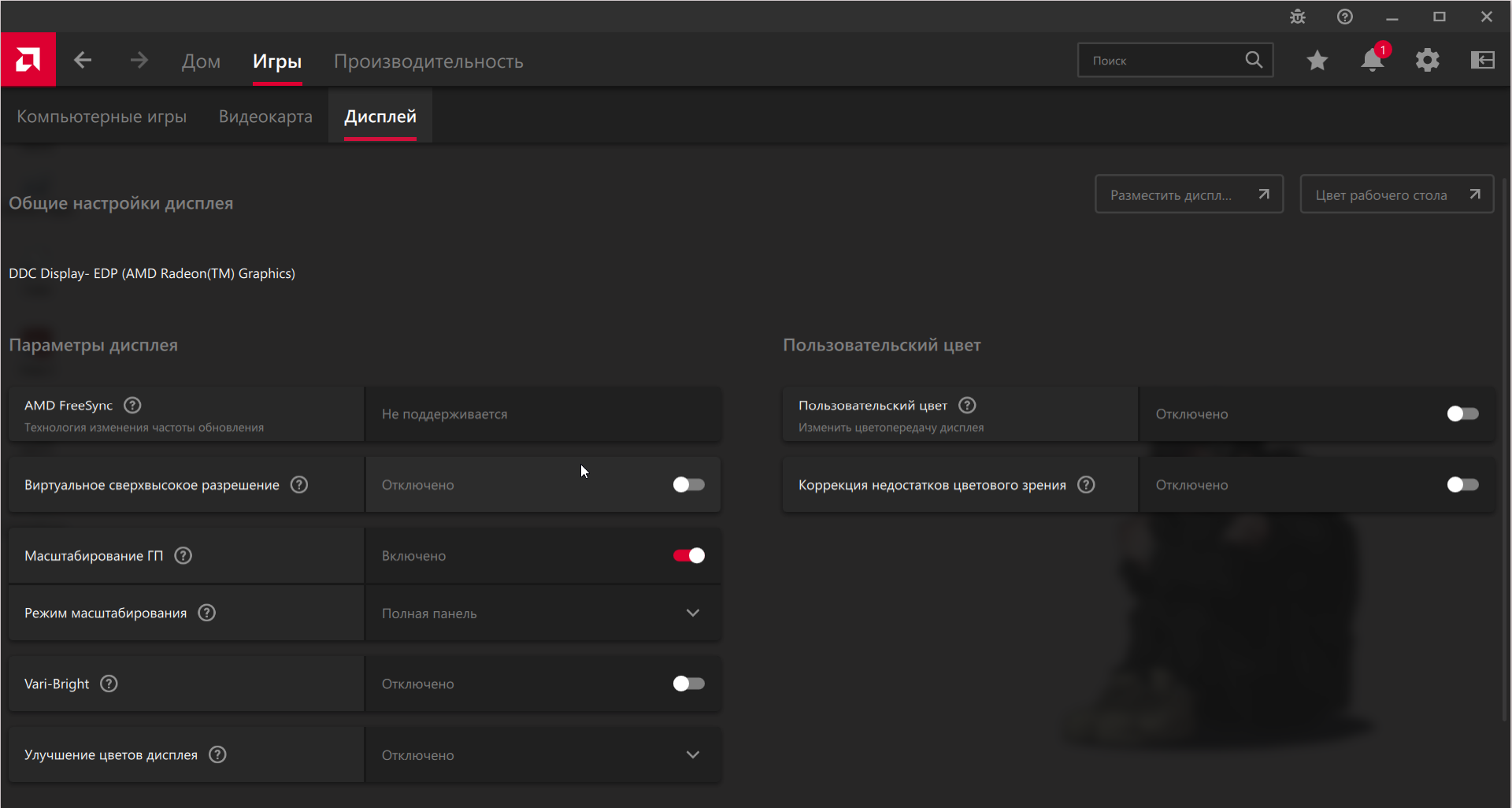This screenshot has height=808, width=1512.
Task: Show help for Виртуальное сверхвысокое разрешение
Action: point(299,484)
